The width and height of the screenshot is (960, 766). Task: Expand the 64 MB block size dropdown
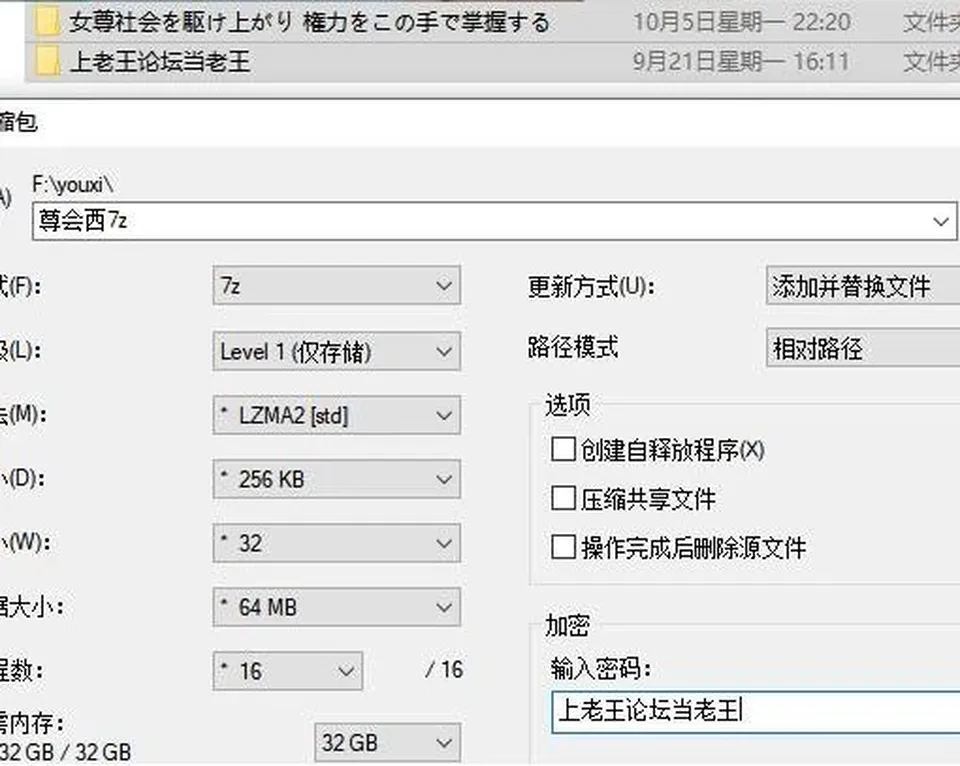tap(337, 607)
